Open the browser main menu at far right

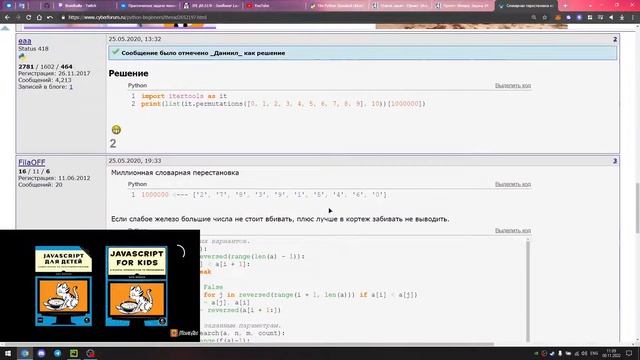[x=633, y=18]
